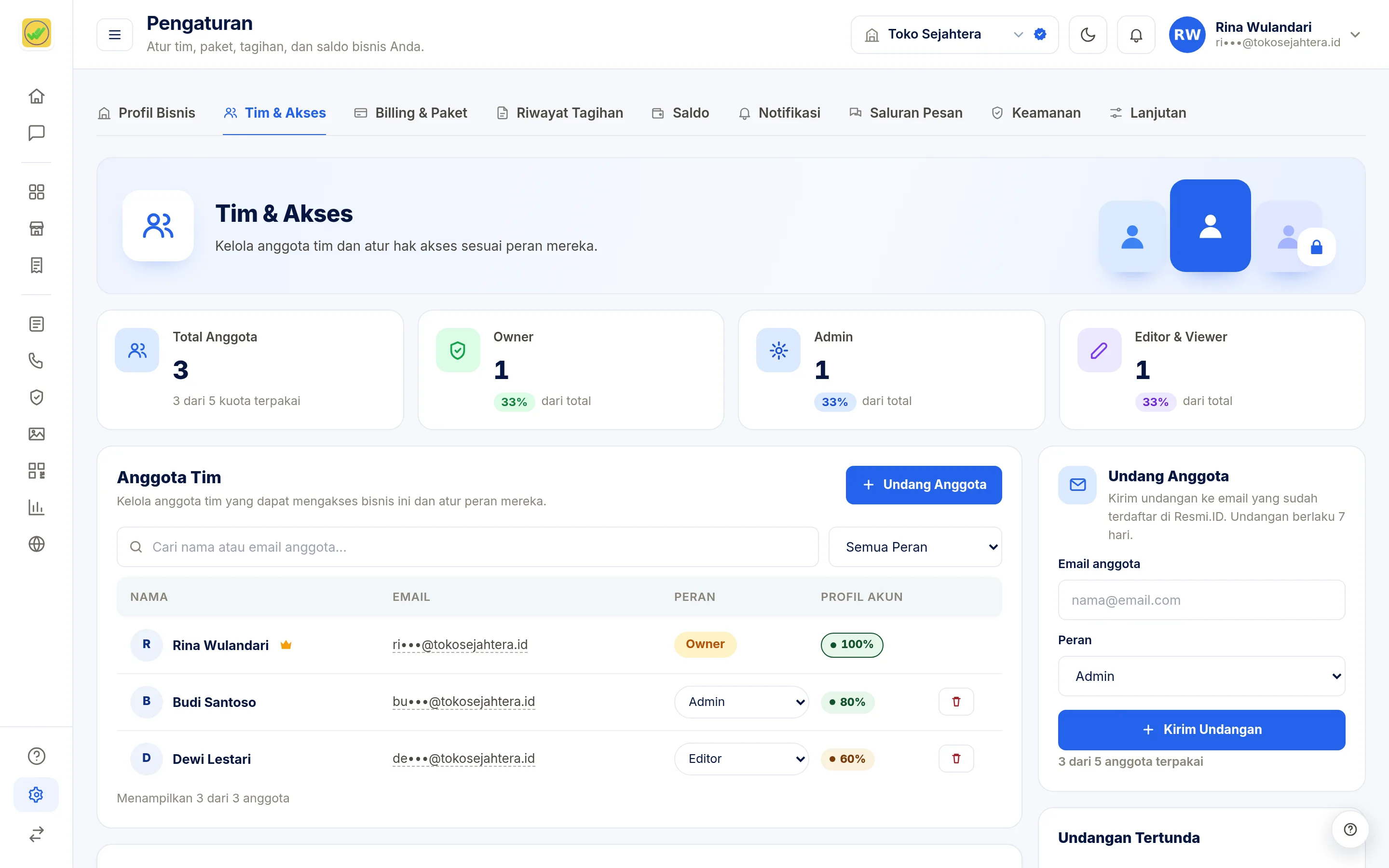This screenshot has width=1389, height=868.
Task: Click the globe icon in sidebar
Action: pyautogui.click(x=36, y=543)
